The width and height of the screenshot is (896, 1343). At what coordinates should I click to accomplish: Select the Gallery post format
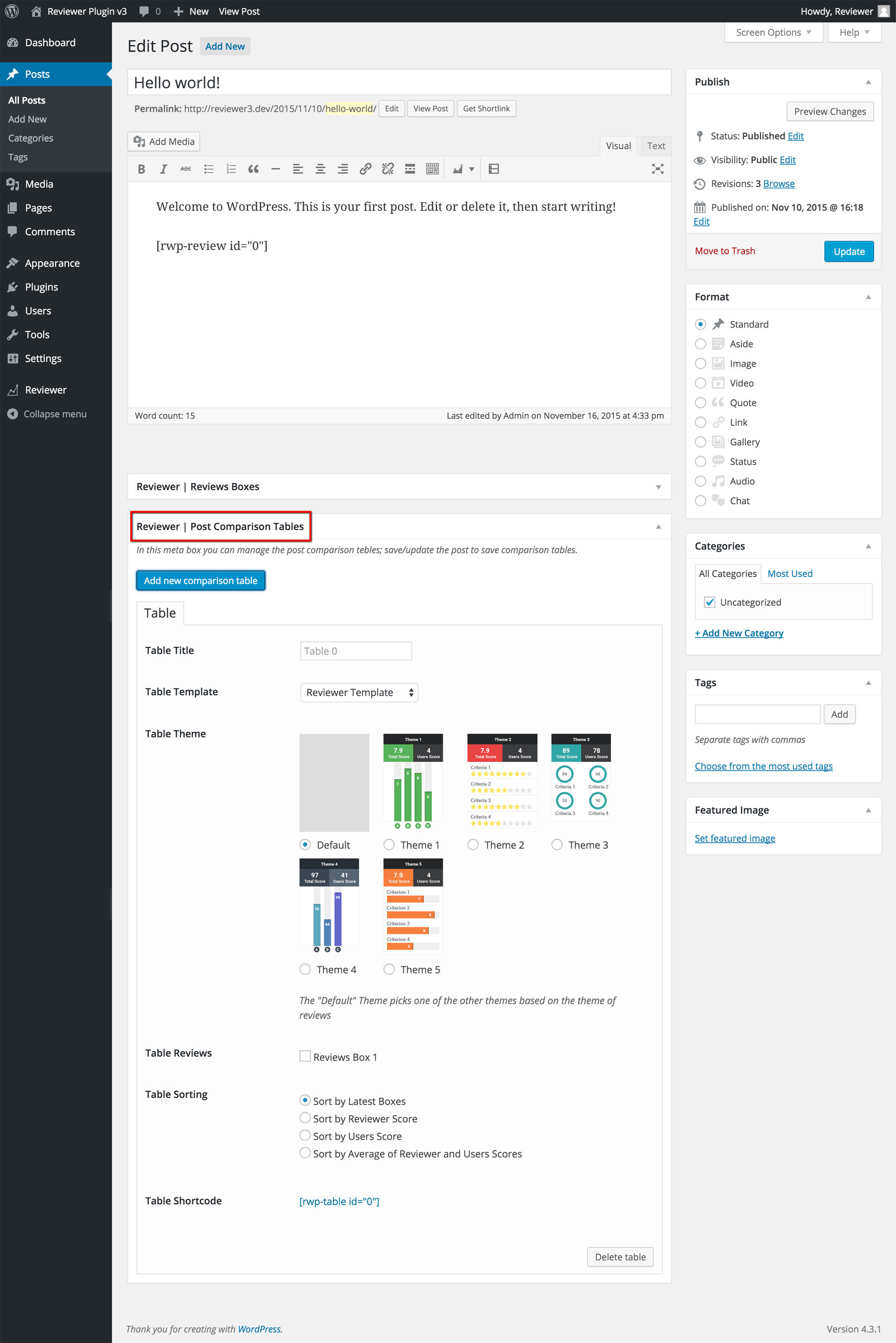tap(700, 442)
